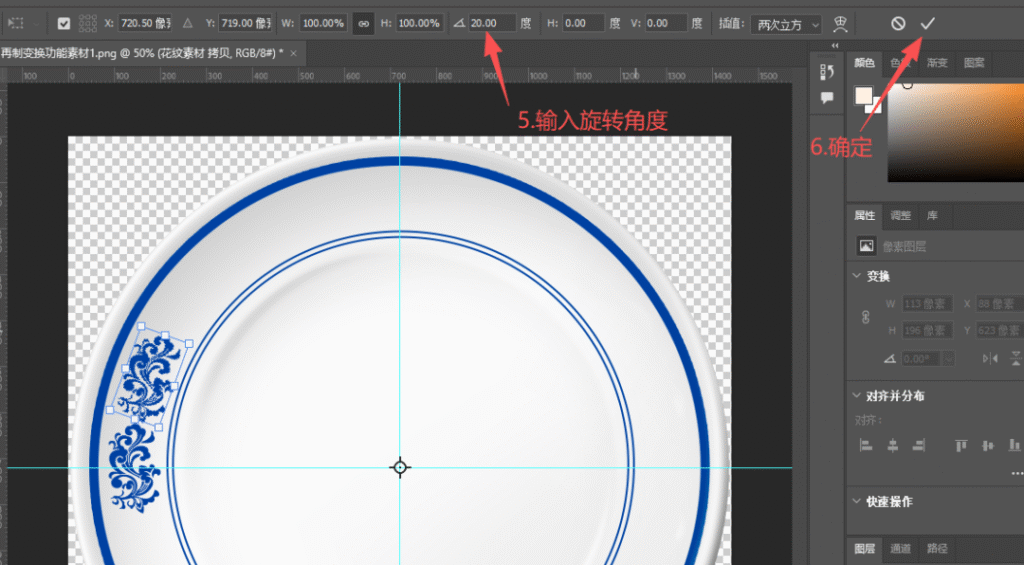
Task: Open the History panel icon
Action: tap(827, 72)
